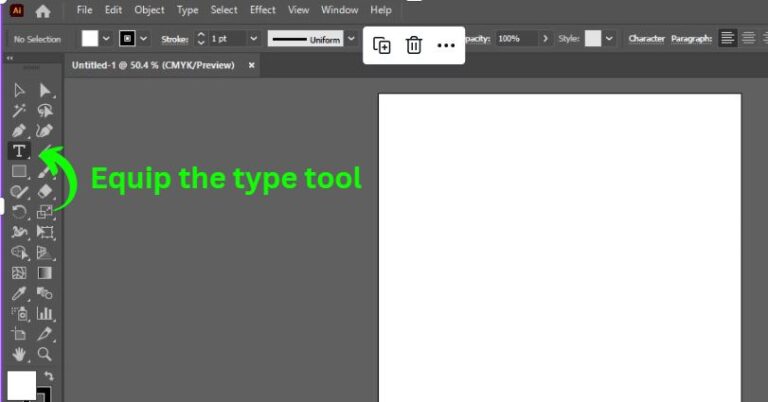Enable left paragraph alignment

[x=727, y=38]
